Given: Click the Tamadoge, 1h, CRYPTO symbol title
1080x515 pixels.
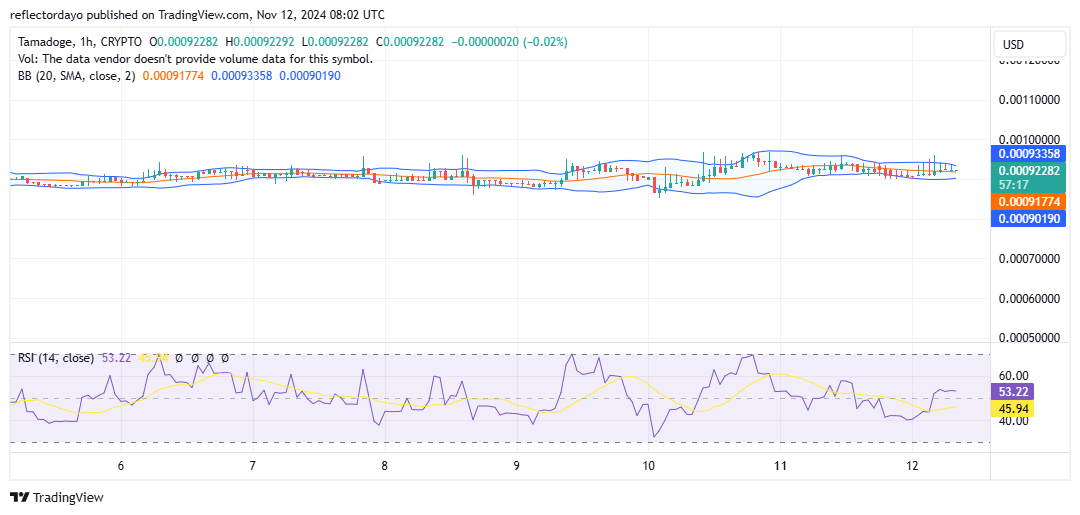Looking at the screenshot, I should pos(81,43).
